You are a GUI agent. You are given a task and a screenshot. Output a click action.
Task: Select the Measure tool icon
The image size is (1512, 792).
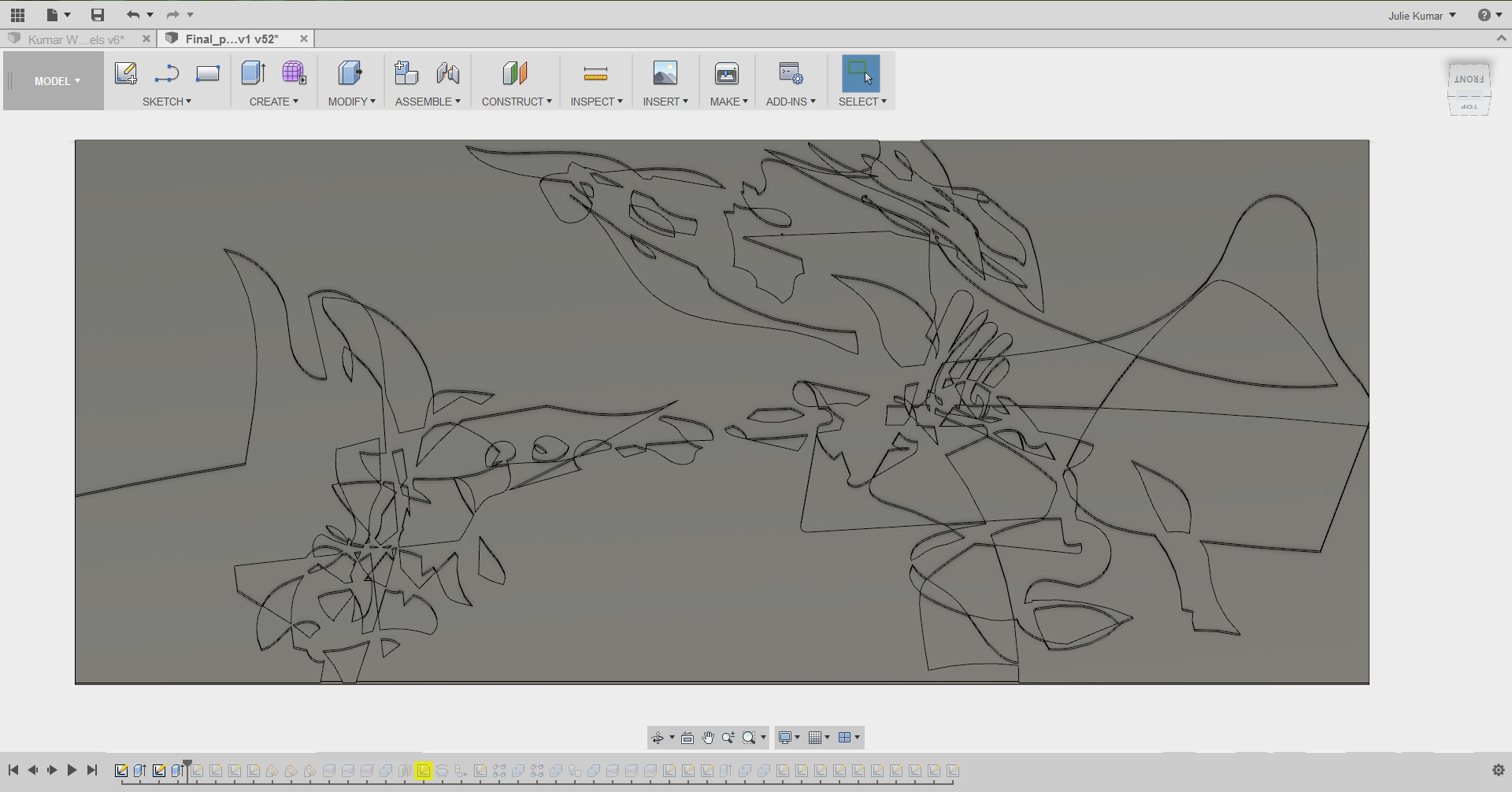coord(596,73)
